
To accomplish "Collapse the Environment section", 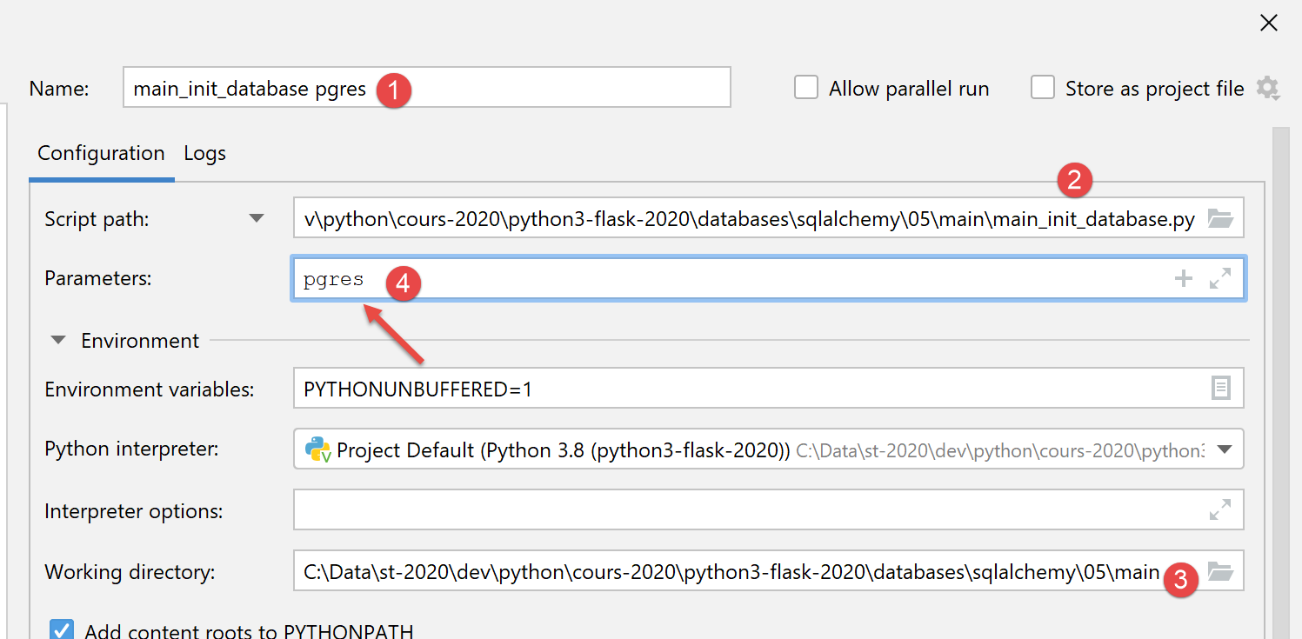I will (x=60, y=341).
